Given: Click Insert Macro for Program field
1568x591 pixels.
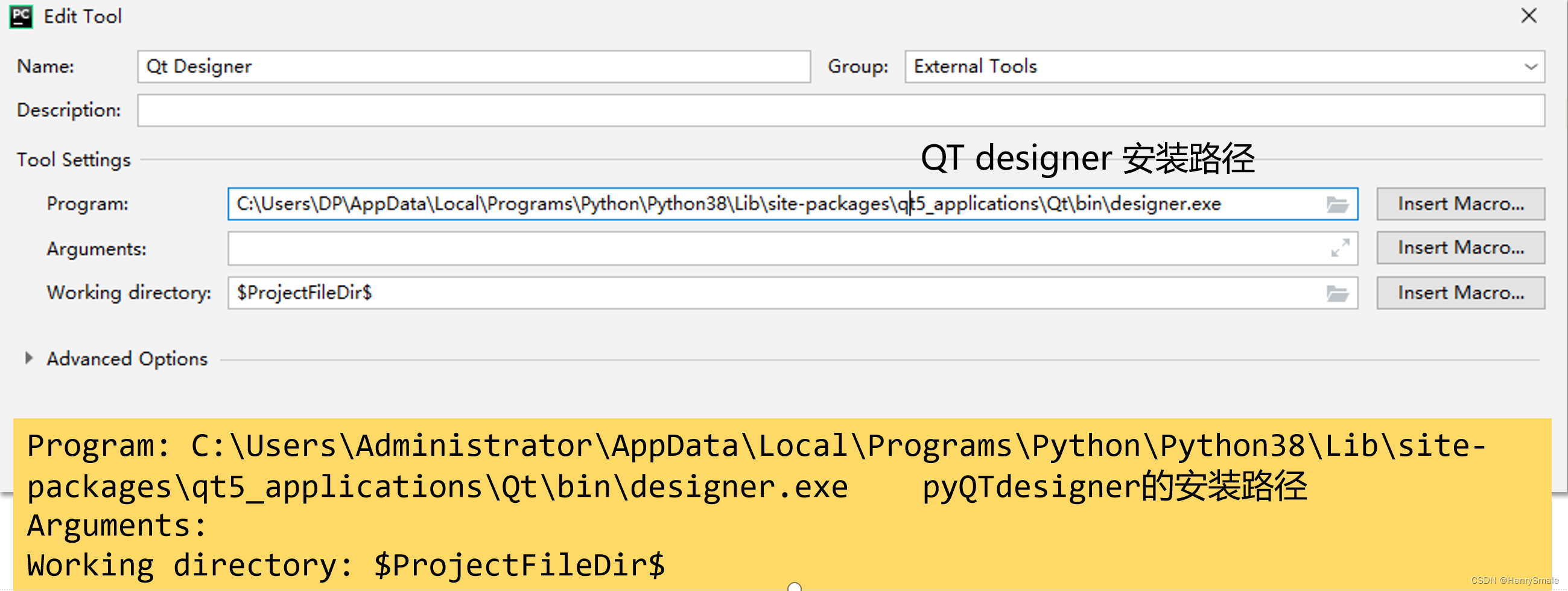Looking at the screenshot, I should [1460, 204].
